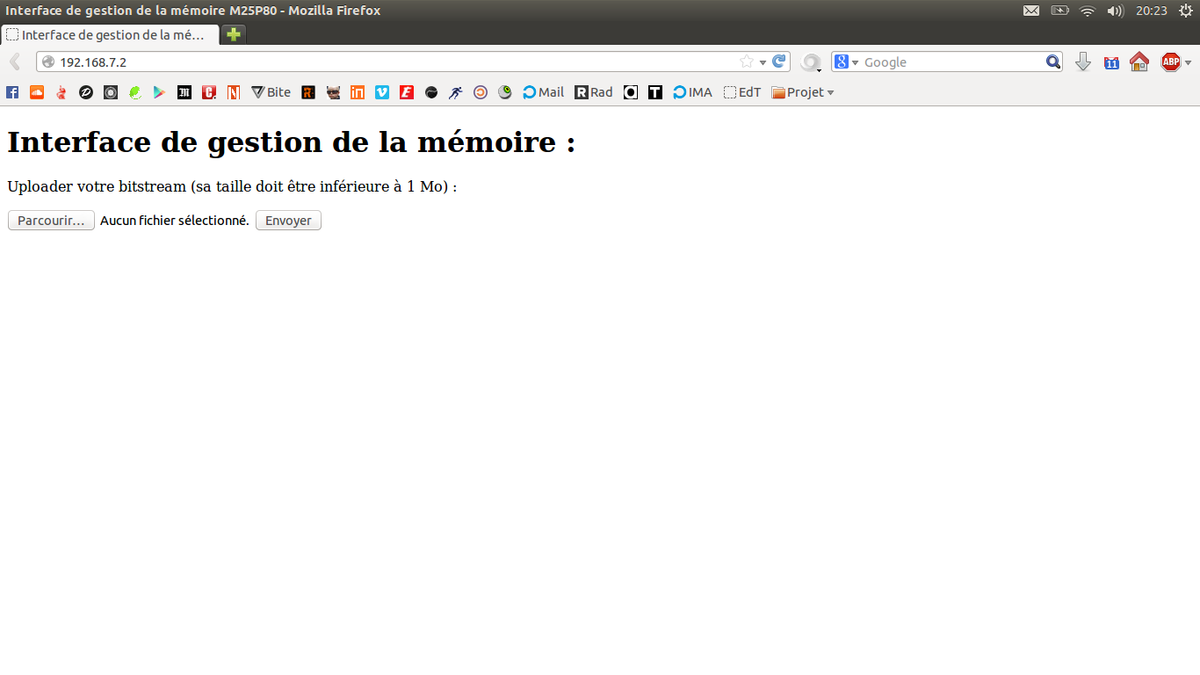
Task: Click the Parcourir... file browse button
Action: click(51, 221)
